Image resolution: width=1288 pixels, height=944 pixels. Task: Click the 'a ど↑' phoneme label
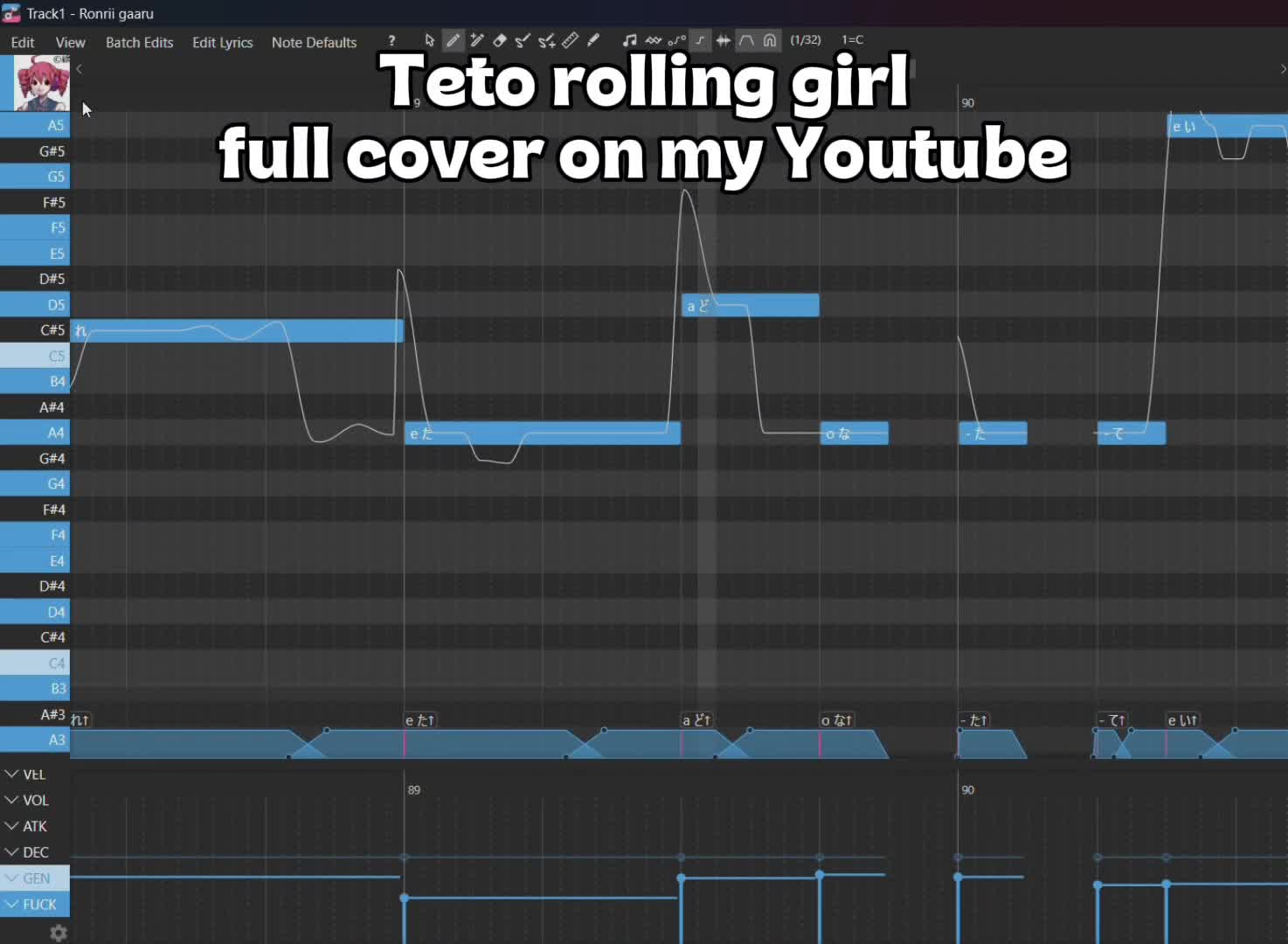pos(696,720)
